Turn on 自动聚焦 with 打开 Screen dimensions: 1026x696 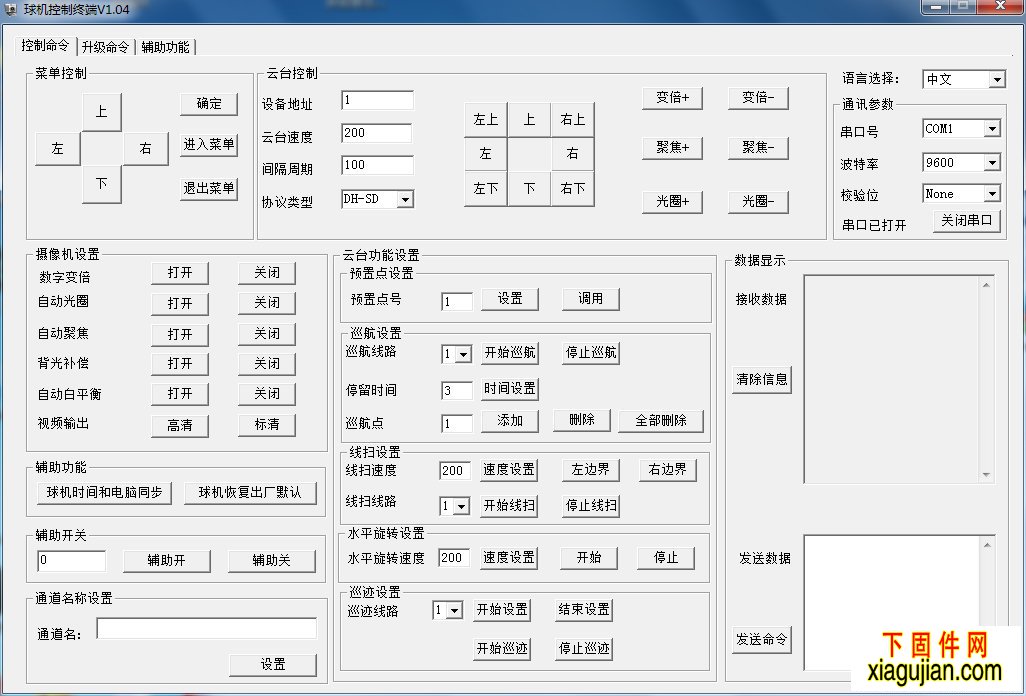tap(180, 334)
